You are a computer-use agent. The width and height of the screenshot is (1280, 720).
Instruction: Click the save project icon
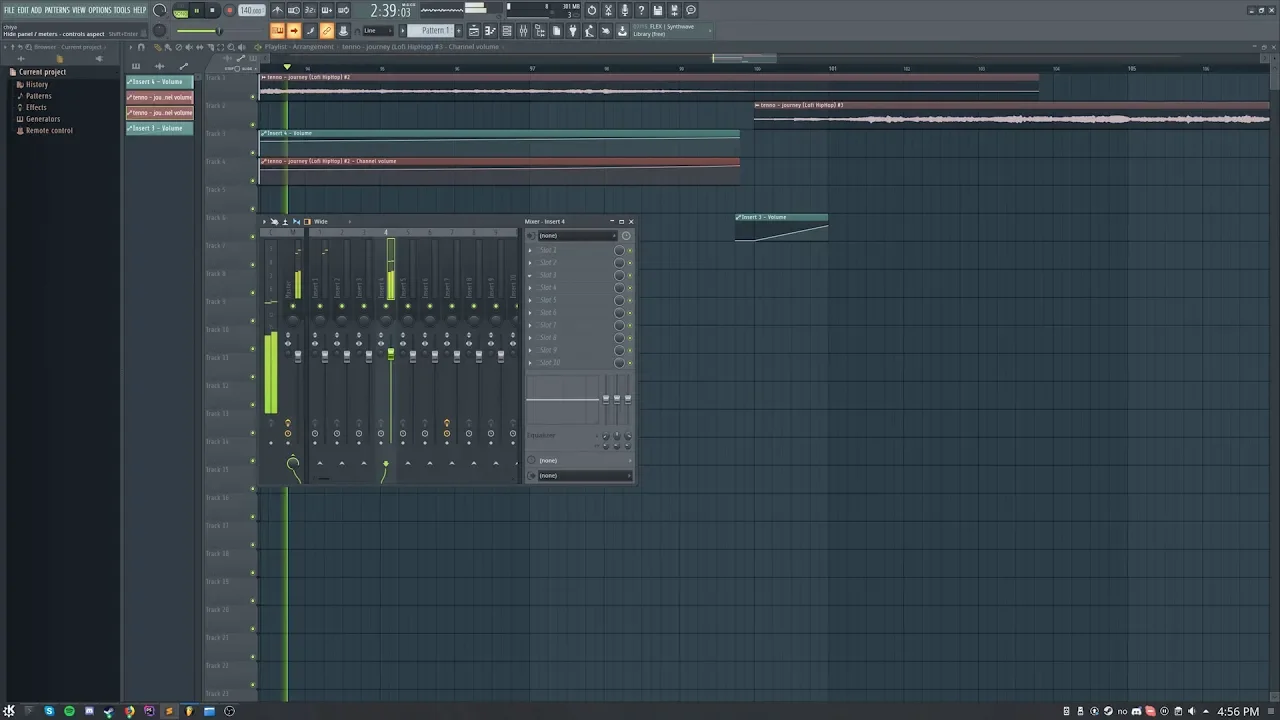click(x=657, y=10)
